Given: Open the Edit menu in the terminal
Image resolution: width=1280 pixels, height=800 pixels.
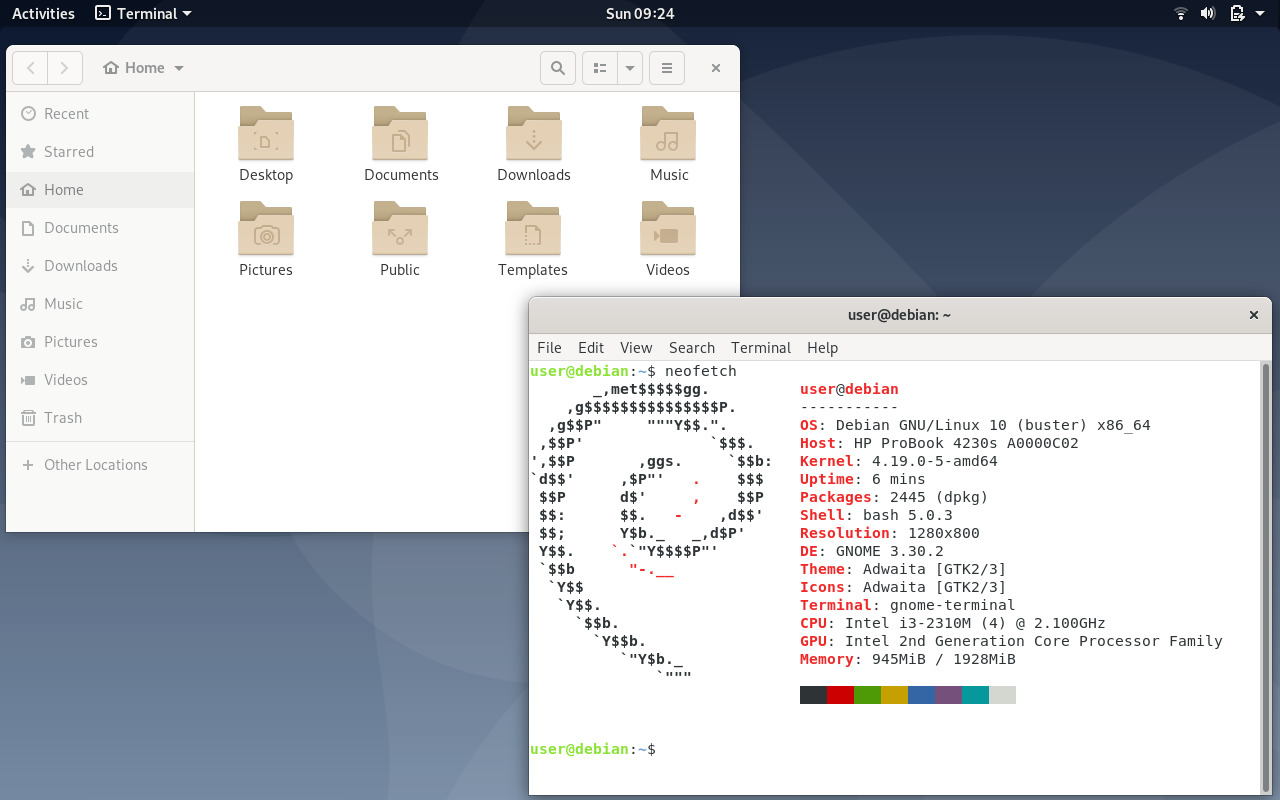Looking at the screenshot, I should 590,347.
